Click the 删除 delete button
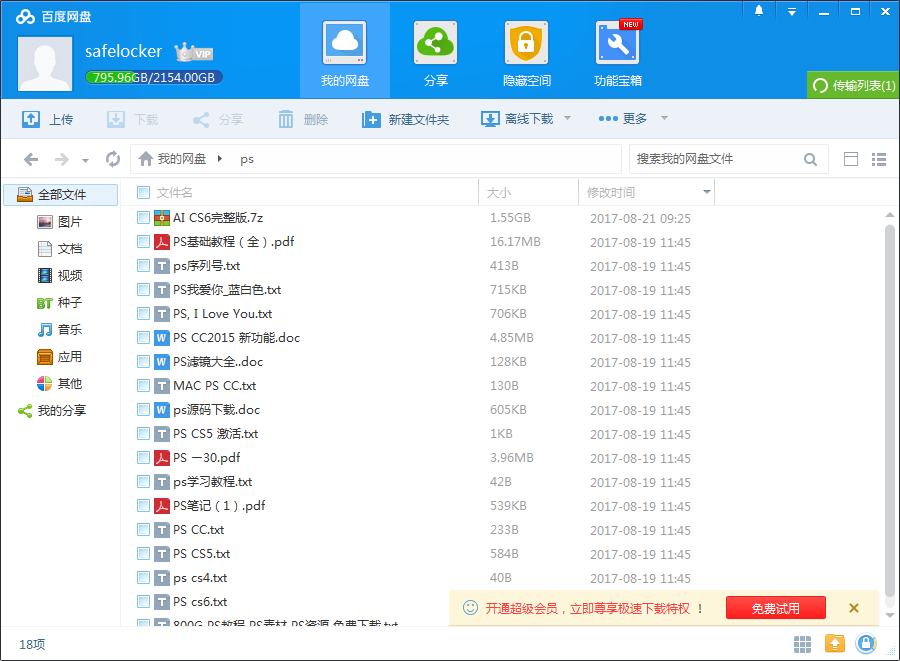 click(303, 119)
